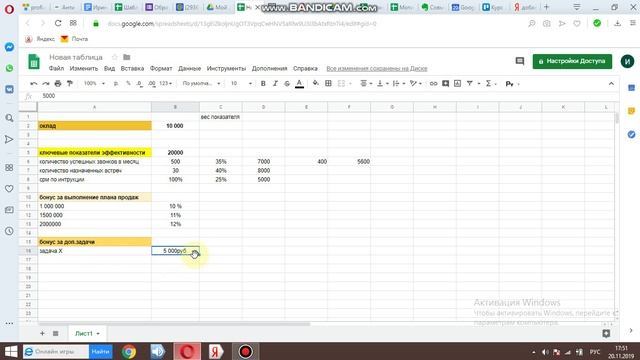
Task: Open font family dropdown
Action: [x=201, y=84]
